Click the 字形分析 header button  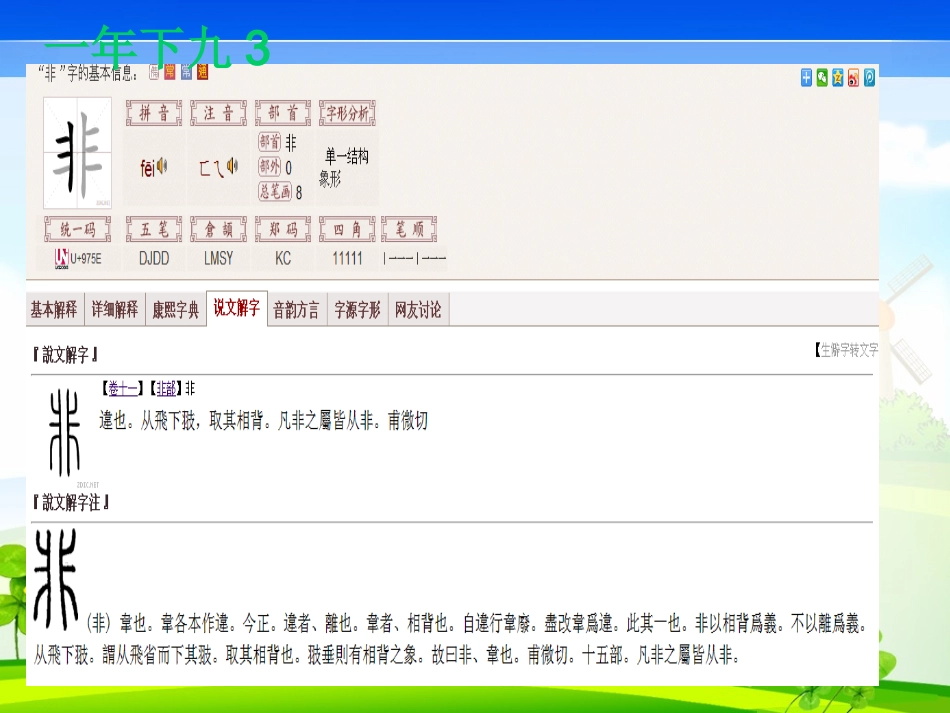point(347,113)
